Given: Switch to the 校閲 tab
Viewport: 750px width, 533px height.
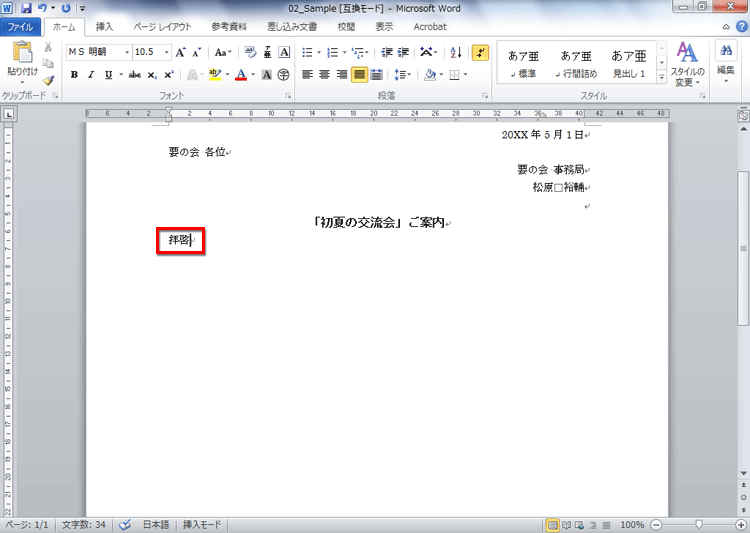Looking at the screenshot, I should point(346,27).
